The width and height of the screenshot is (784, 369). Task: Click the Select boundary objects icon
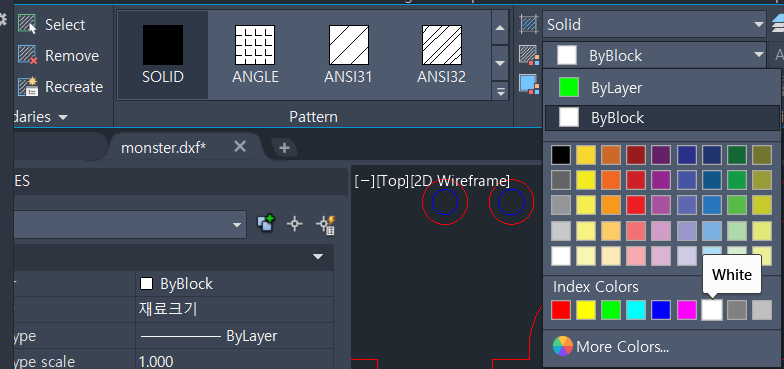point(27,24)
